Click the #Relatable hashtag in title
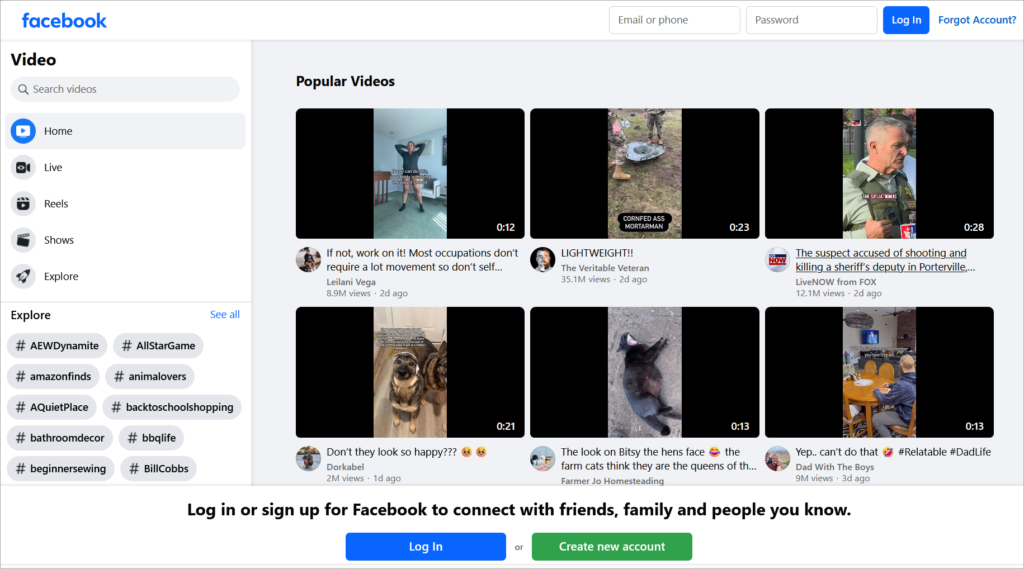1024x569 pixels. pos(922,452)
